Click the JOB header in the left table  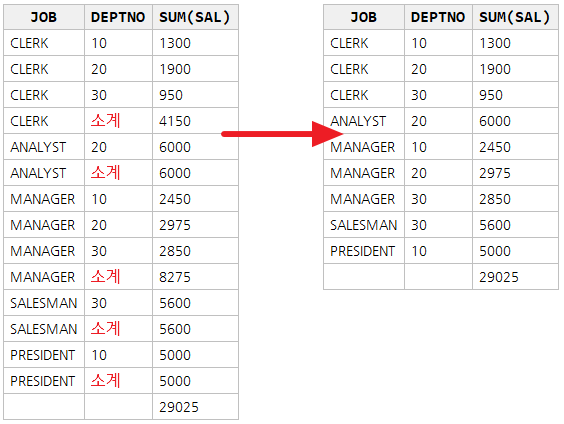point(44,17)
